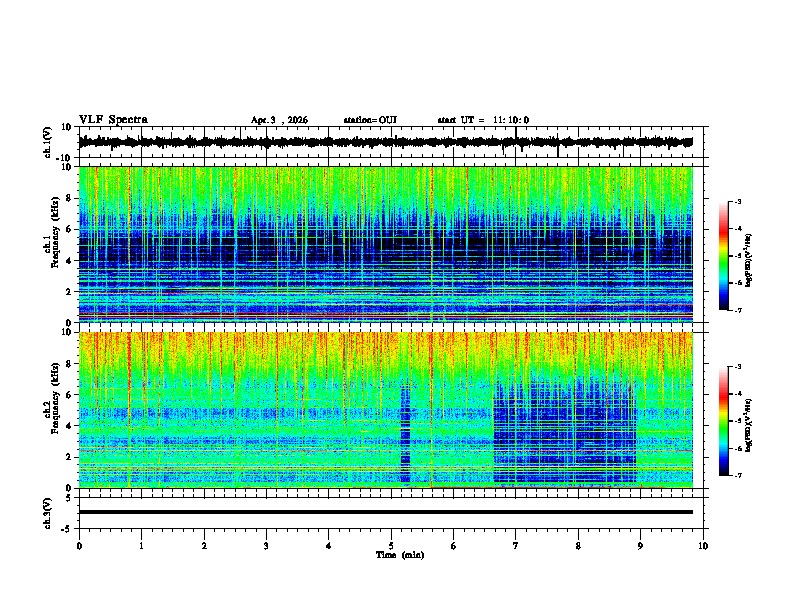792x612 pixels.
Task: Click the ch.1 color bar log(PSD) unit label
Action: coord(749,260)
